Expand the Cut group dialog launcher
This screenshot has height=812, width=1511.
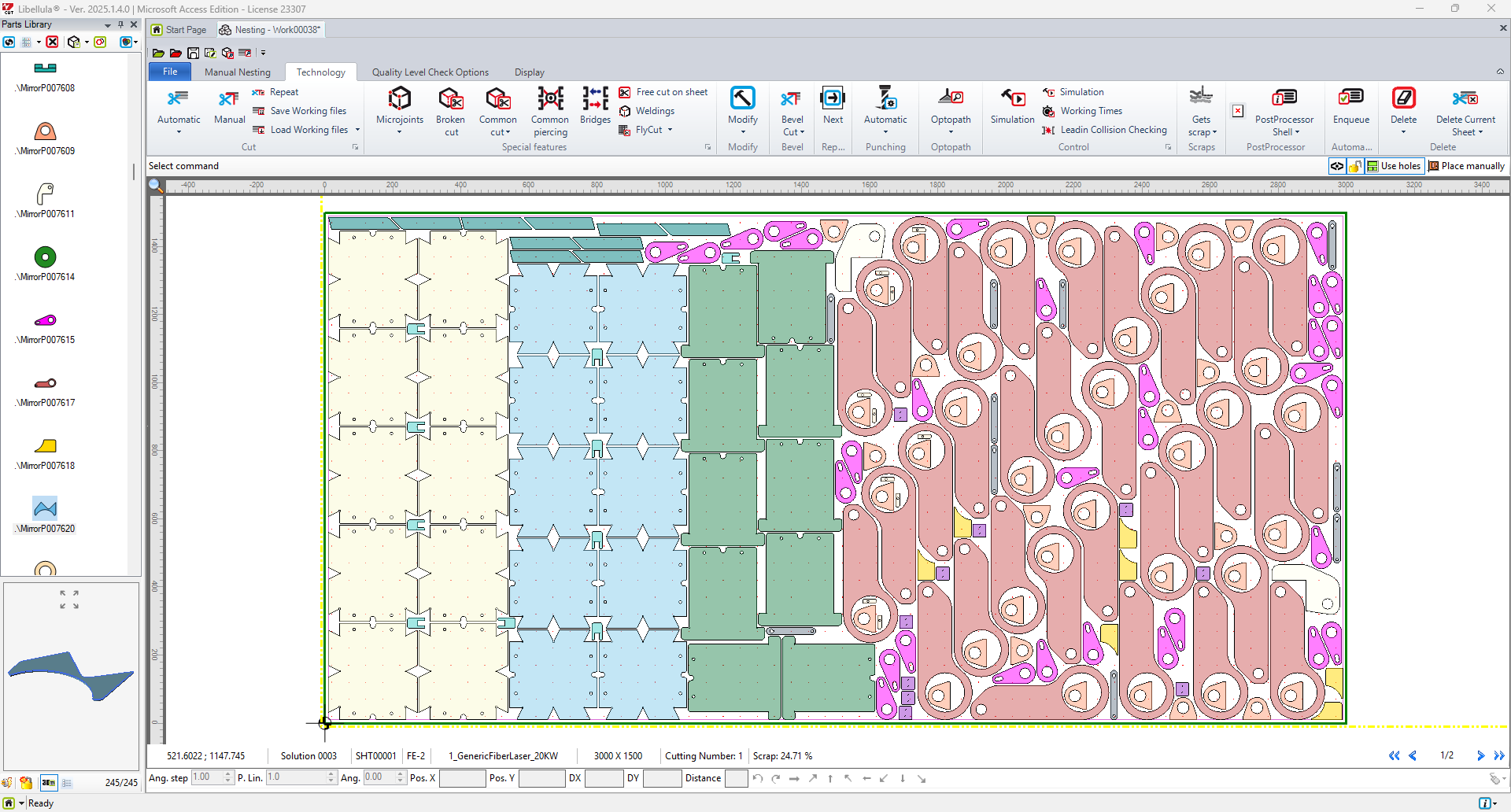coord(355,147)
